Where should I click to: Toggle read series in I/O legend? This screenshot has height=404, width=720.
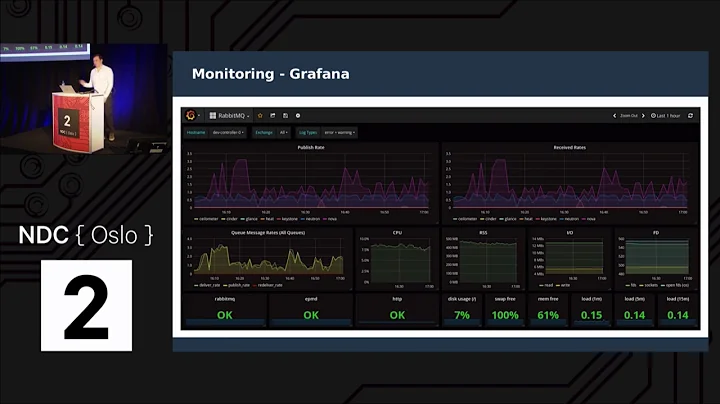coord(546,285)
